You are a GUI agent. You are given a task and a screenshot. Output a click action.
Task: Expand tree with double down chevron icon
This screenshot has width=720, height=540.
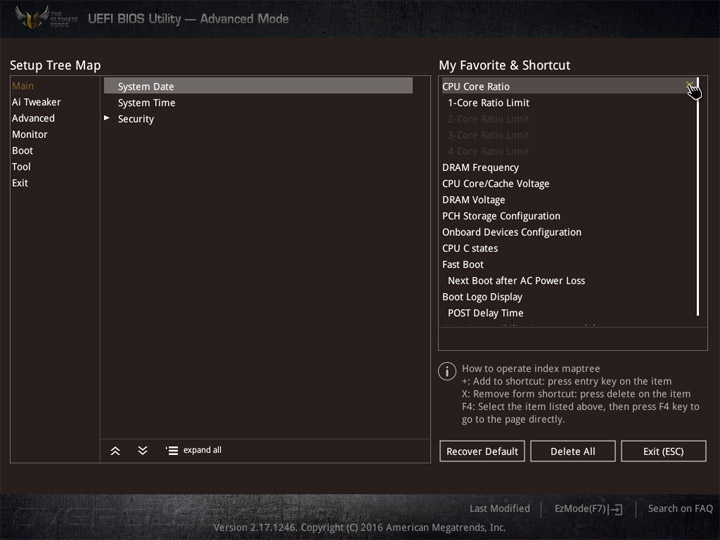click(143, 450)
